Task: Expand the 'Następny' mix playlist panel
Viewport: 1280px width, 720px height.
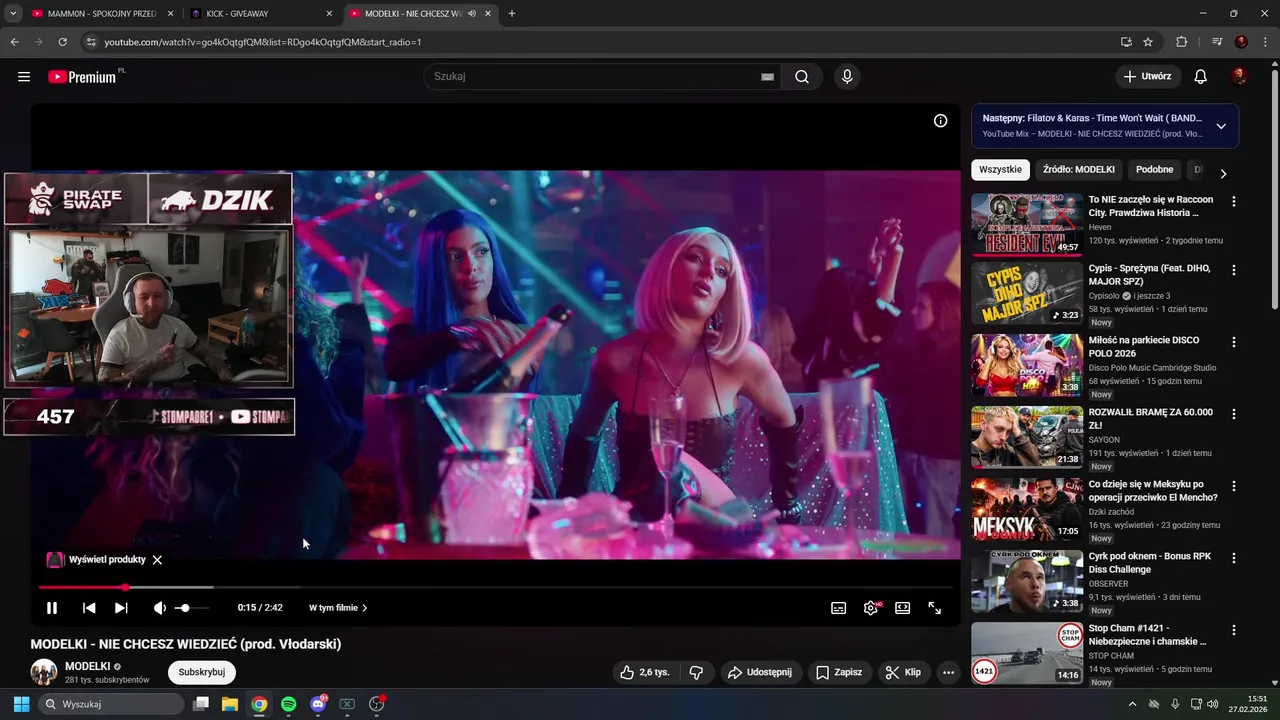Action: [1221, 126]
